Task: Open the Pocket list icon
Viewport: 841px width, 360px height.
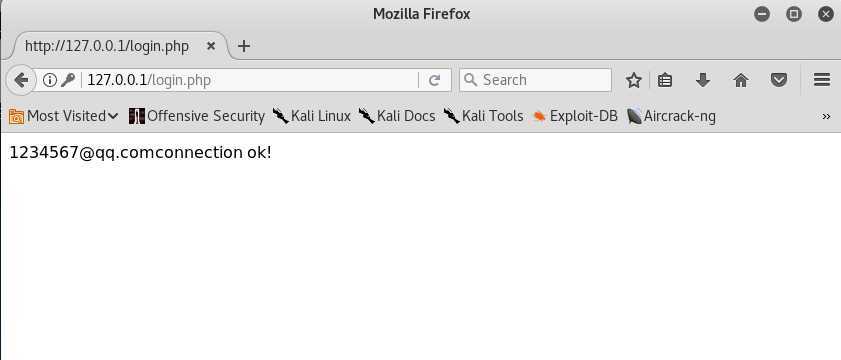Action: (x=779, y=80)
